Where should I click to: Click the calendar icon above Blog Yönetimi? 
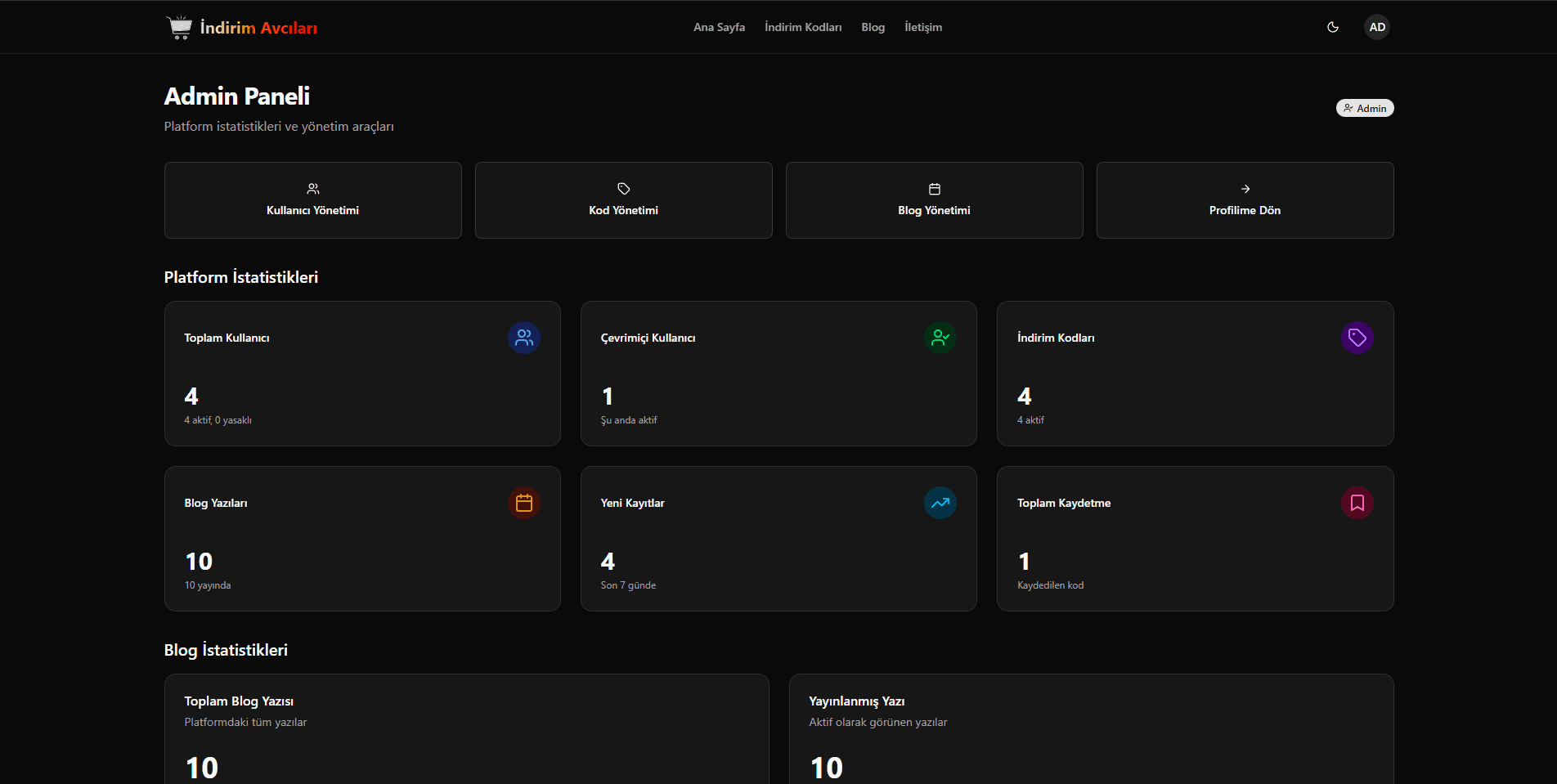point(934,189)
